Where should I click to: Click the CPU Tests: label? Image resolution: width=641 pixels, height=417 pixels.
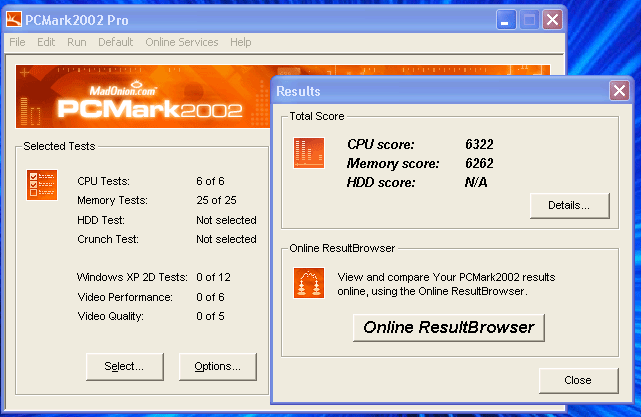pyautogui.click(x=103, y=181)
